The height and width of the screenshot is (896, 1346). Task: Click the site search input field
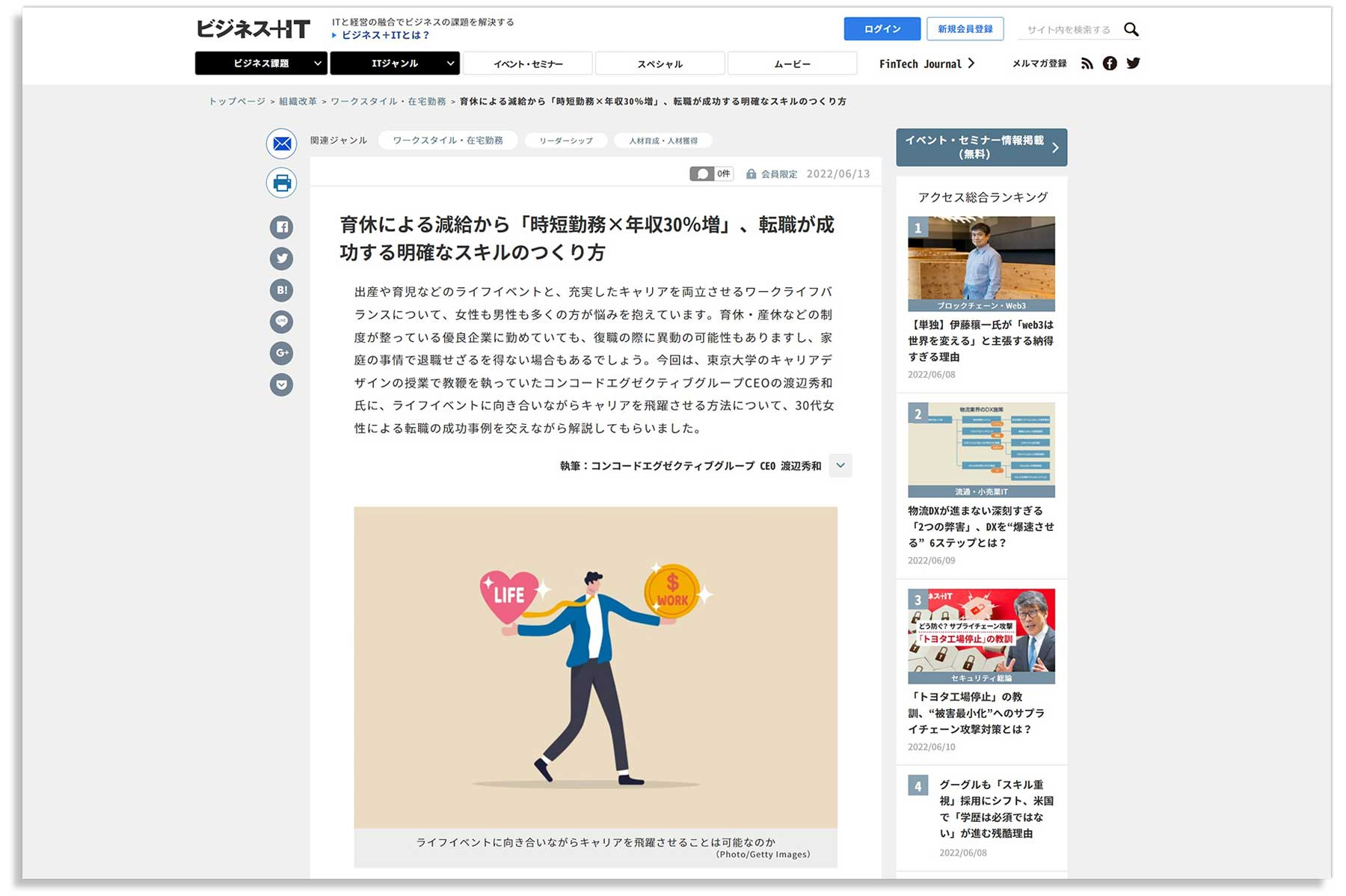point(1068,29)
